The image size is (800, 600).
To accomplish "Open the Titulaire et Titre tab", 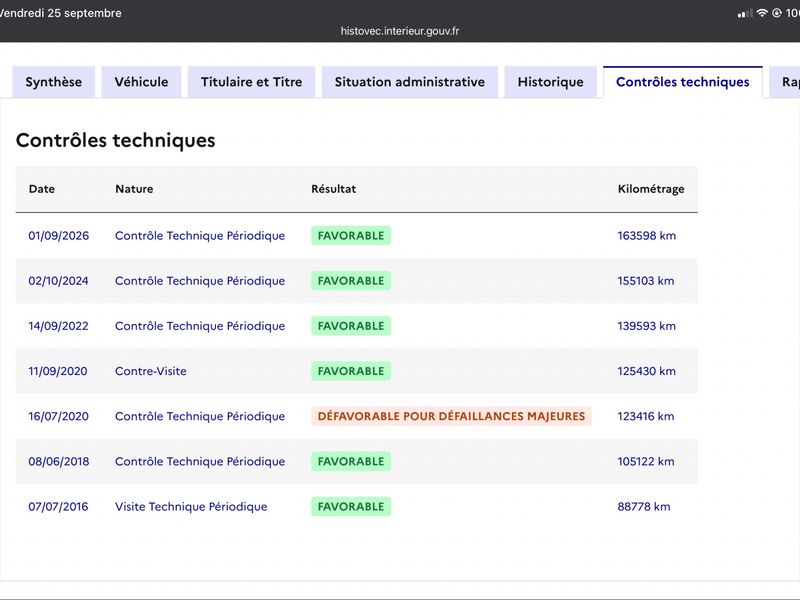I will [x=252, y=82].
